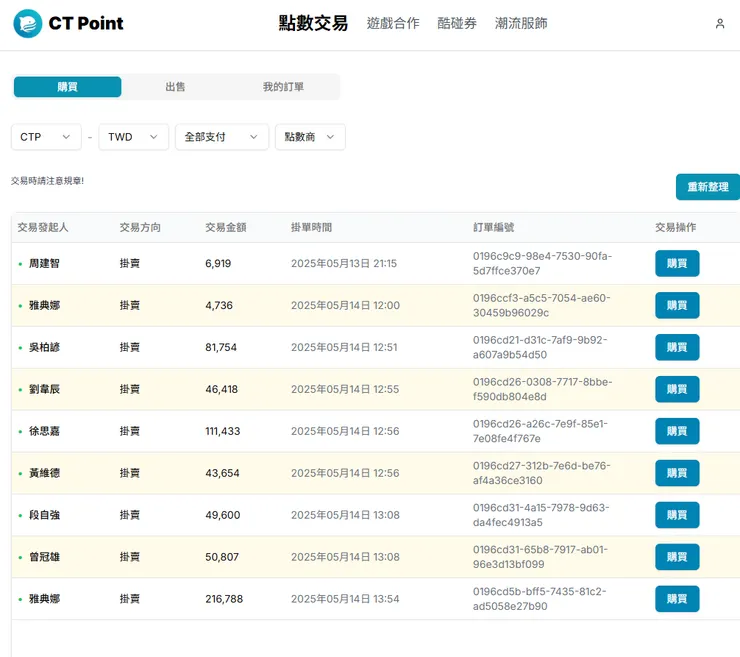Click 購買 on the 216,788 order row

[677, 599]
